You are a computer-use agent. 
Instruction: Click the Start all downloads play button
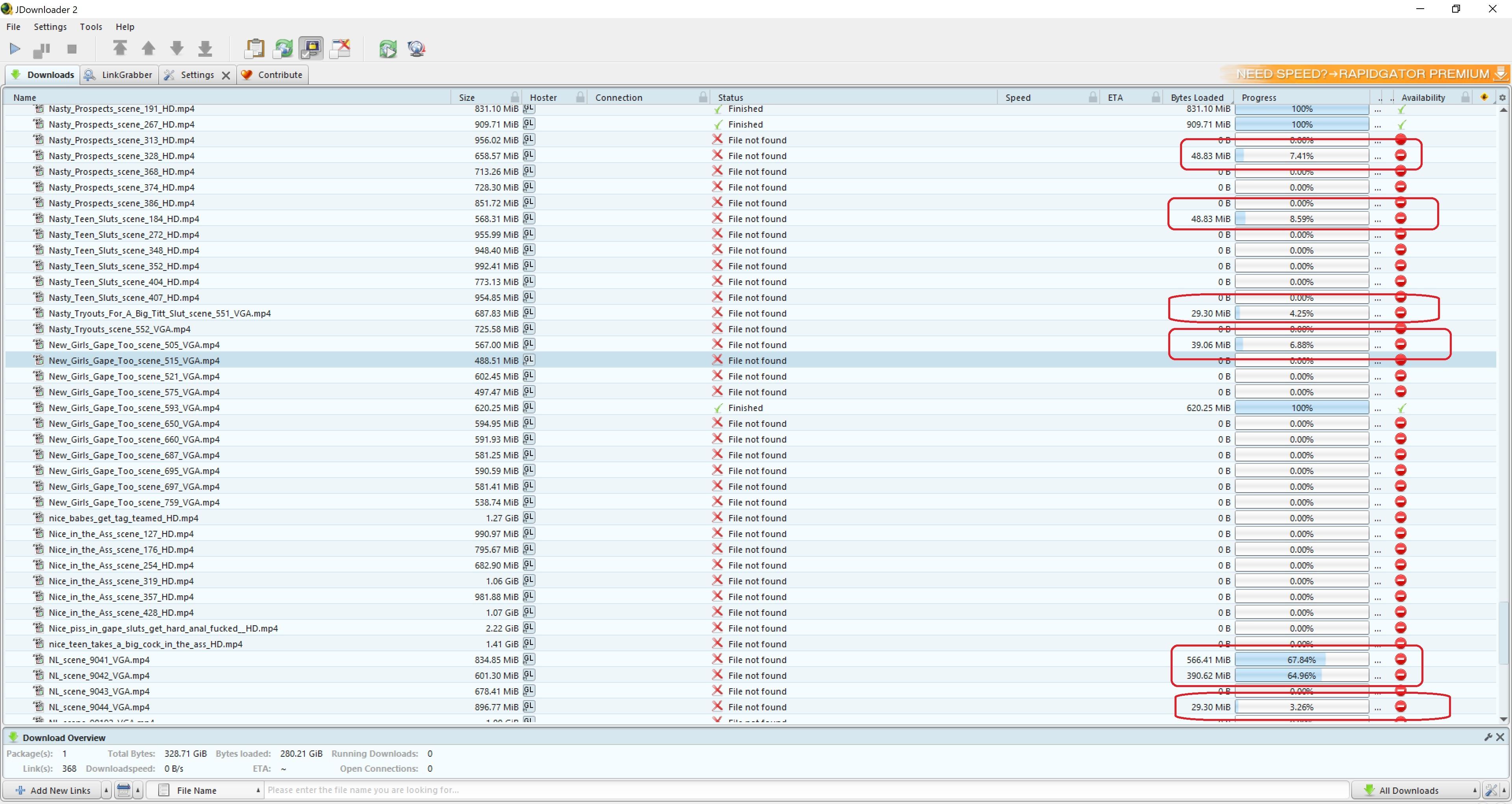pyautogui.click(x=15, y=49)
